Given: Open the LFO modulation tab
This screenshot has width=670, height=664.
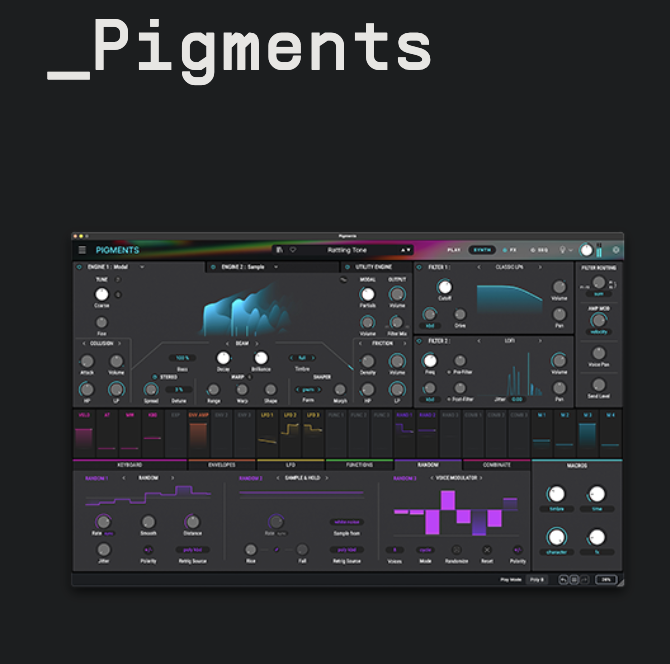Looking at the screenshot, I should click(291, 465).
